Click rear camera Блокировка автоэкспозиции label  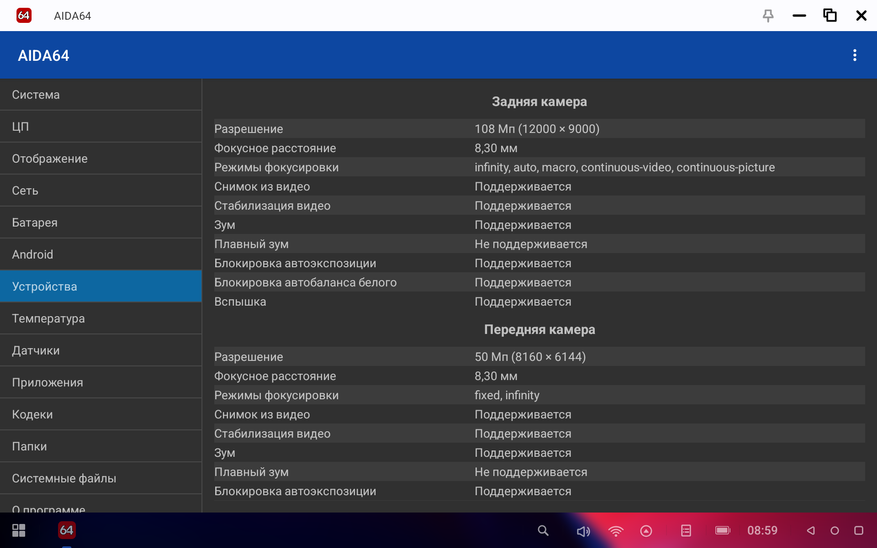[x=295, y=263]
